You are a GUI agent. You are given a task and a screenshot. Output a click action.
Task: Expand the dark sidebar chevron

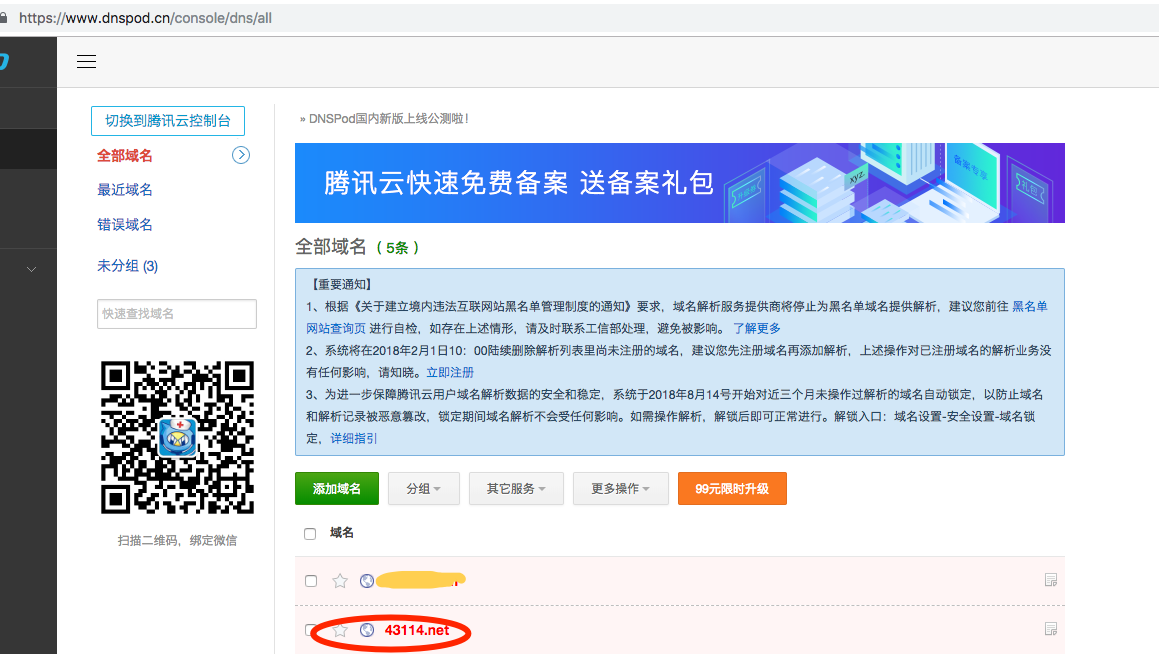[31, 269]
